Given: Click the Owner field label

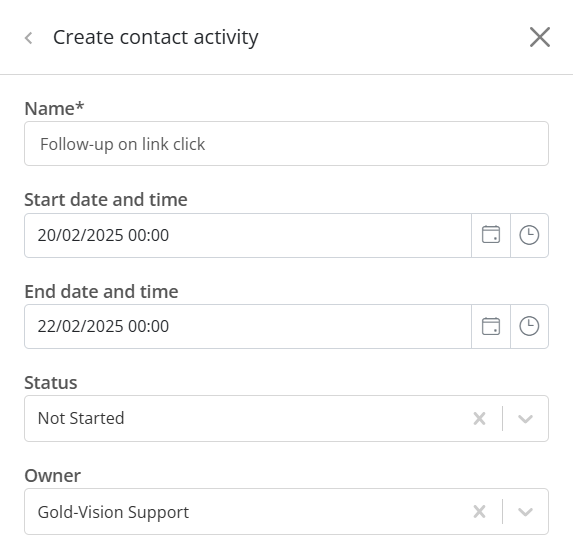Looking at the screenshot, I should pyautogui.click(x=53, y=476).
